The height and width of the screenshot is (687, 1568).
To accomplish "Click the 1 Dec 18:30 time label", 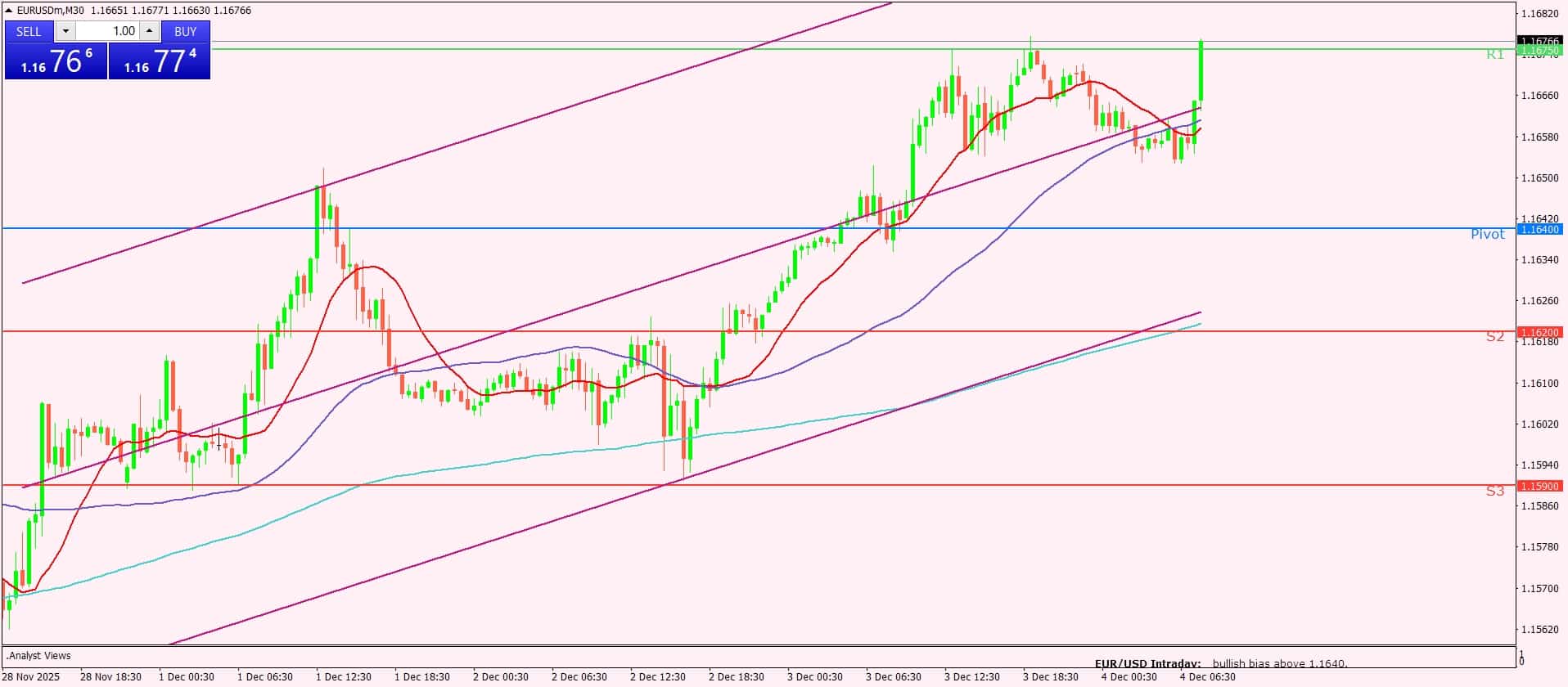I will [422, 677].
